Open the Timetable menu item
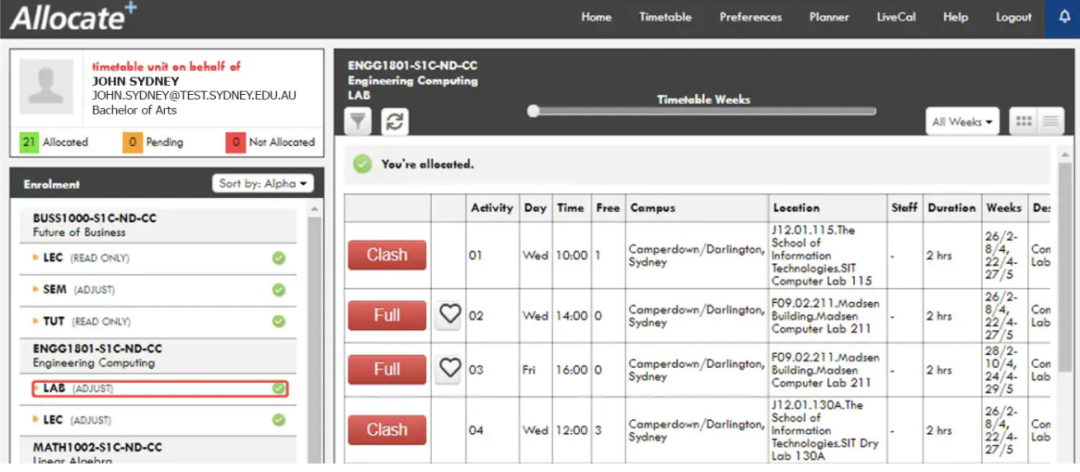Screen dimensions: 1080x472 [665, 18]
